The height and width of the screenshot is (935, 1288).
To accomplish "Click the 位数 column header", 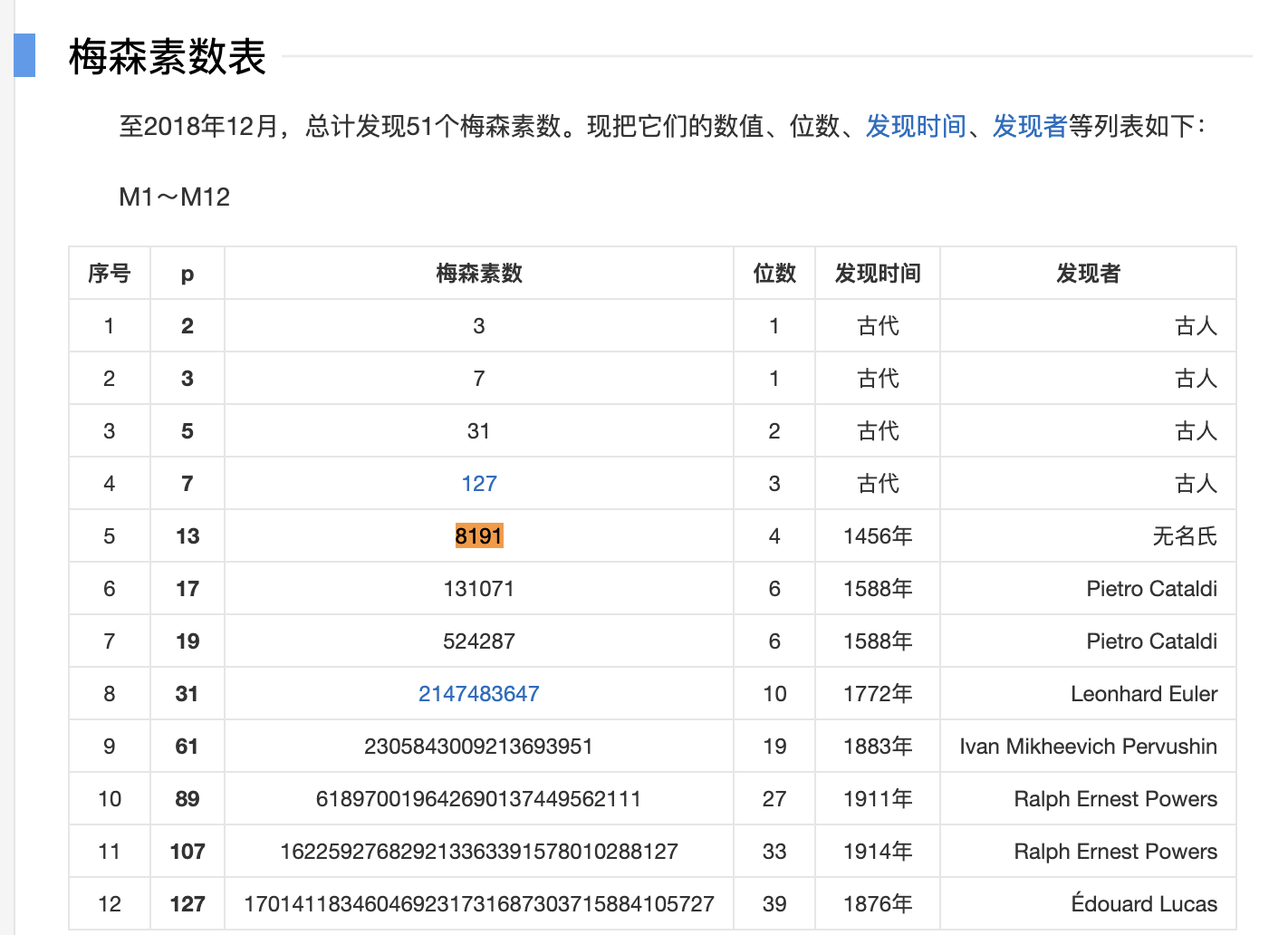I will click(x=774, y=274).
